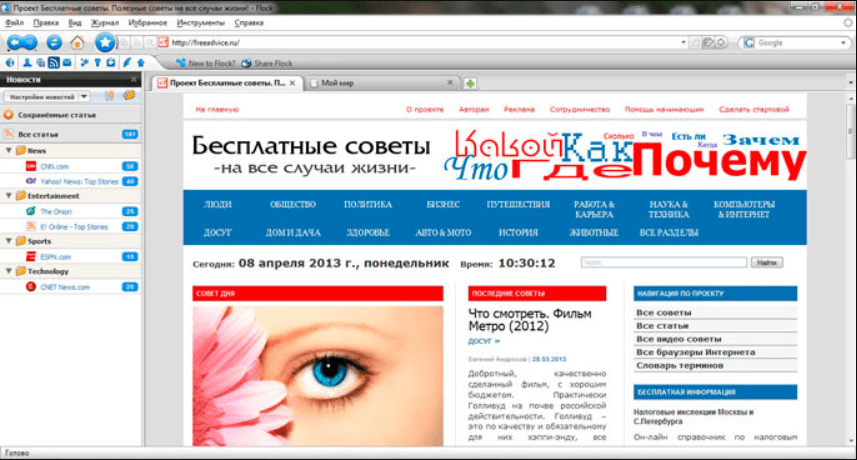Viewport: 857px width, 460px height.
Task: Open the CNN.com feed
Action: click(55, 166)
